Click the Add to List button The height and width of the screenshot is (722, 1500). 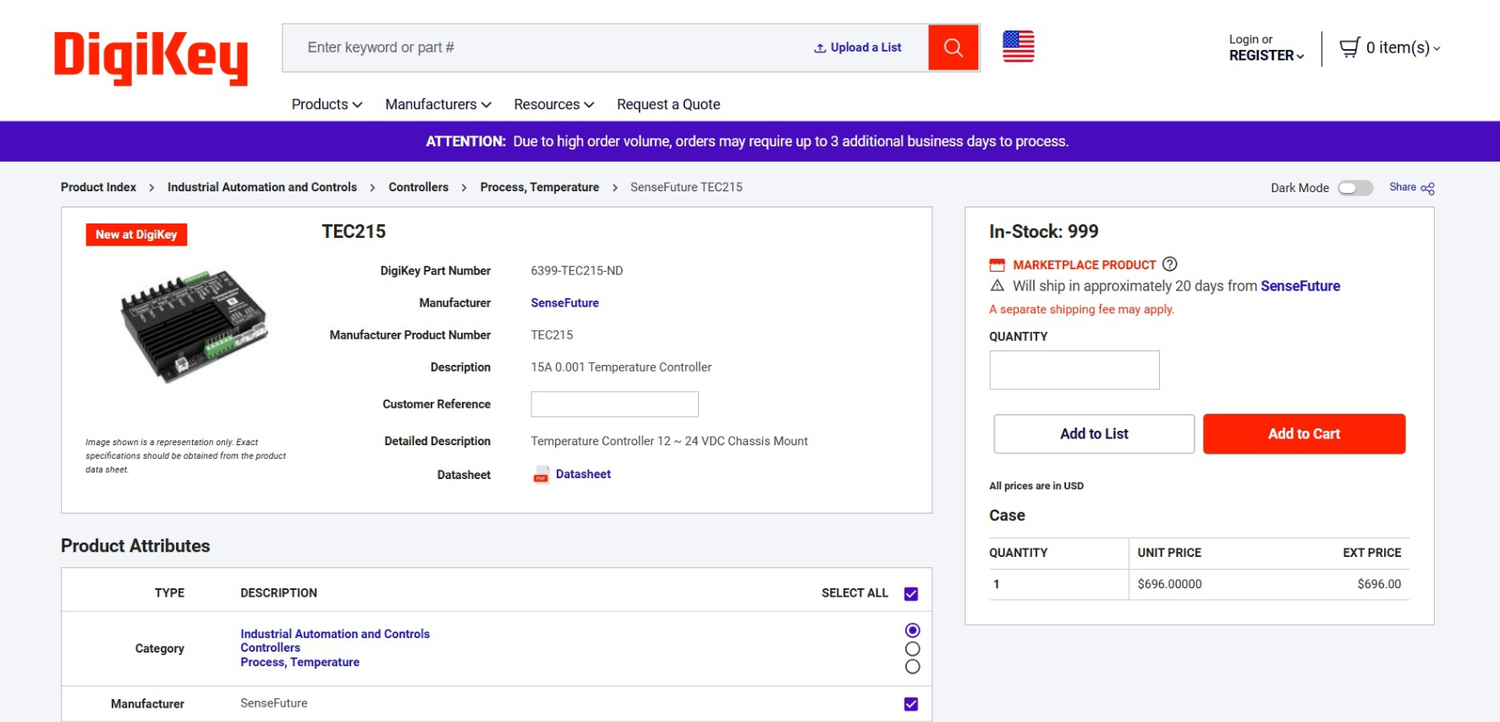pyautogui.click(x=1094, y=434)
